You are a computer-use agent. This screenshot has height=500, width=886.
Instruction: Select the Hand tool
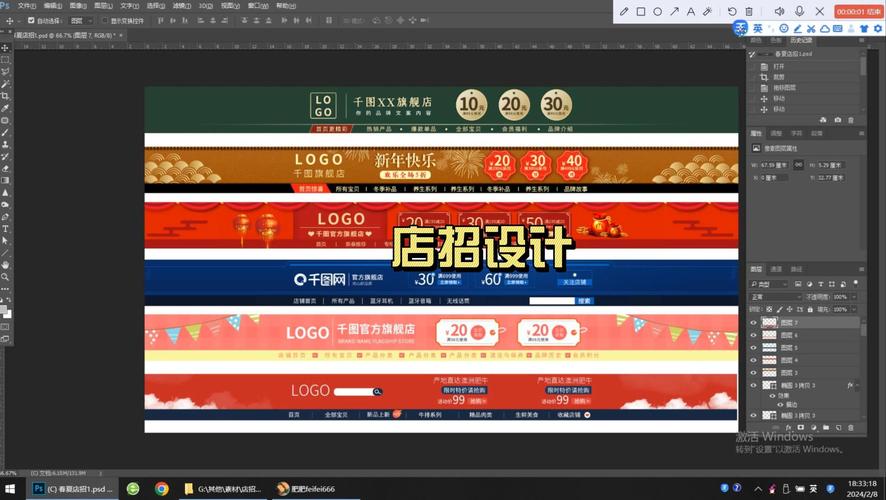point(5,264)
